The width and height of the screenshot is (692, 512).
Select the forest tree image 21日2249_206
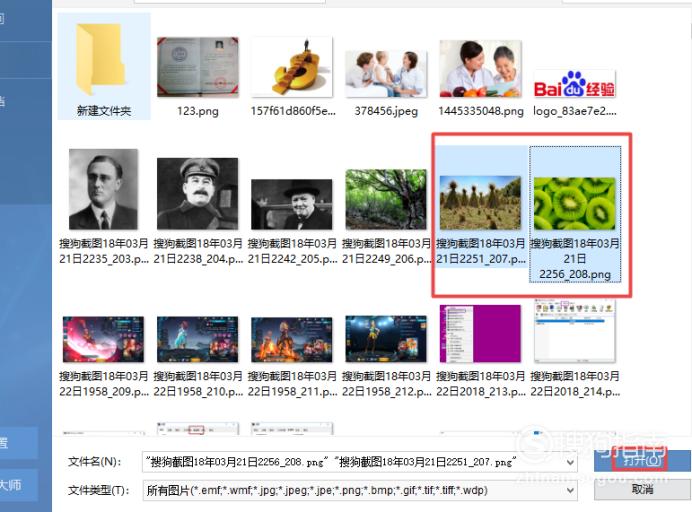(386, 200)
